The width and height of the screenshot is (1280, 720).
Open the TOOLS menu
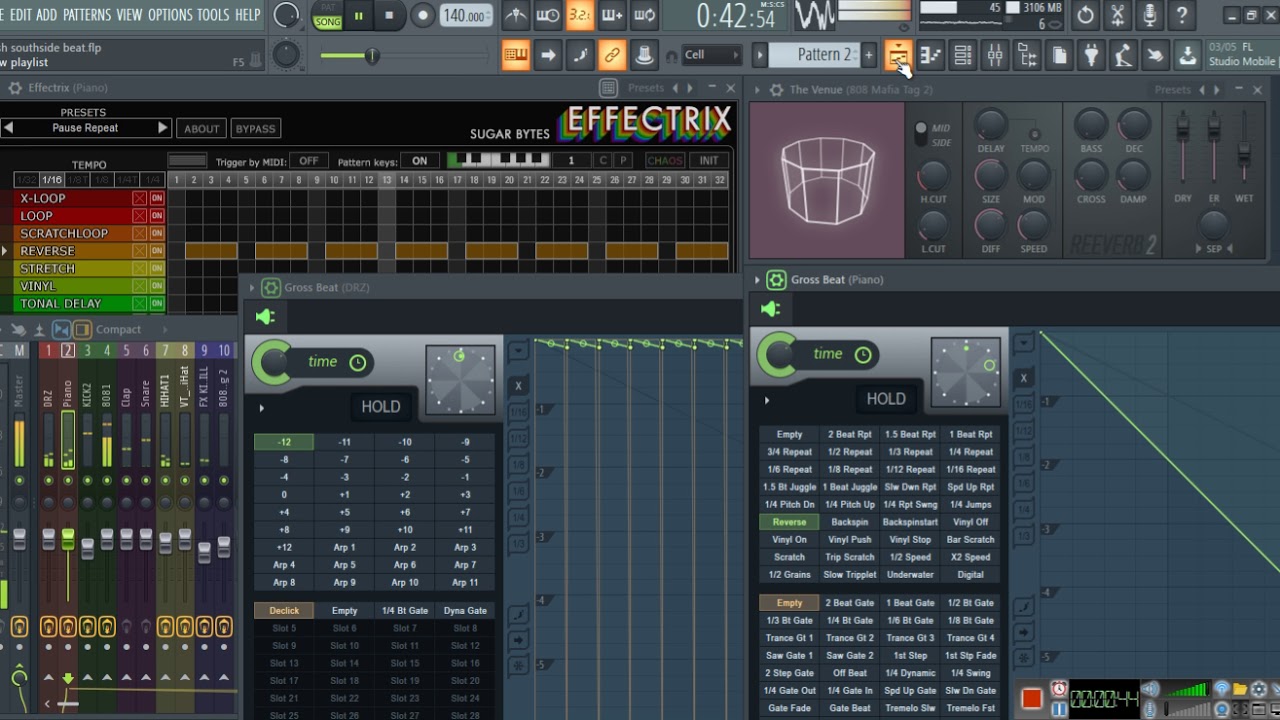213,15
